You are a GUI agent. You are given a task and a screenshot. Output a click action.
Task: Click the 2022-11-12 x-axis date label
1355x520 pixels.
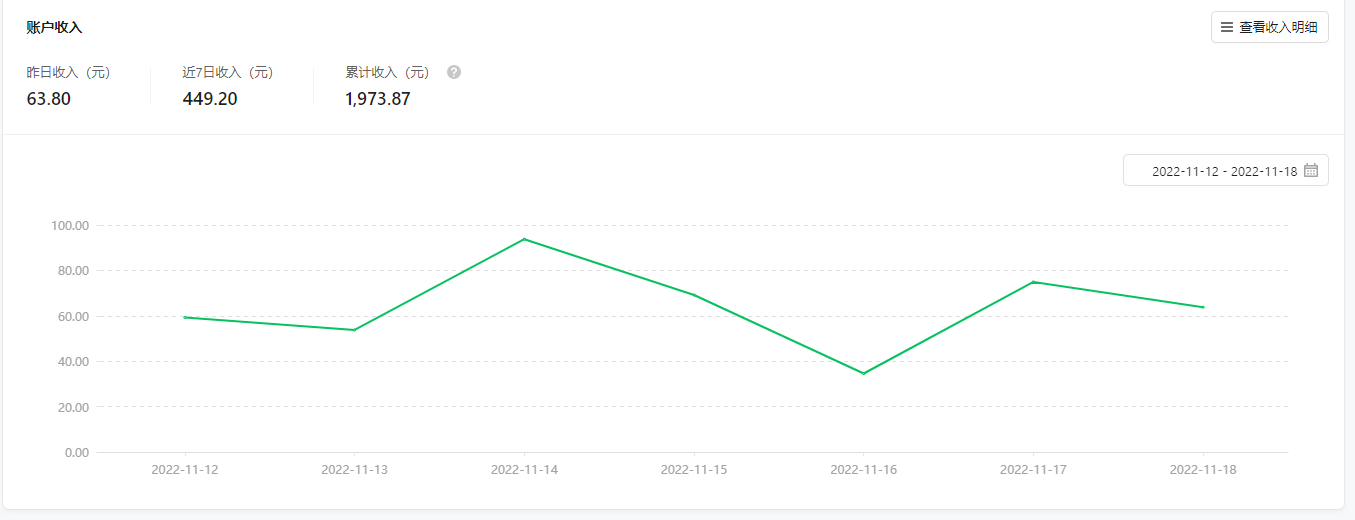click(x=185, y=469)
